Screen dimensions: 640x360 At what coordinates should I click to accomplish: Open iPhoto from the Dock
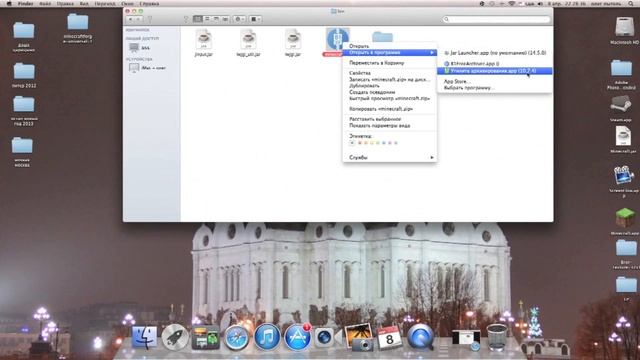[x=359, y=337]
